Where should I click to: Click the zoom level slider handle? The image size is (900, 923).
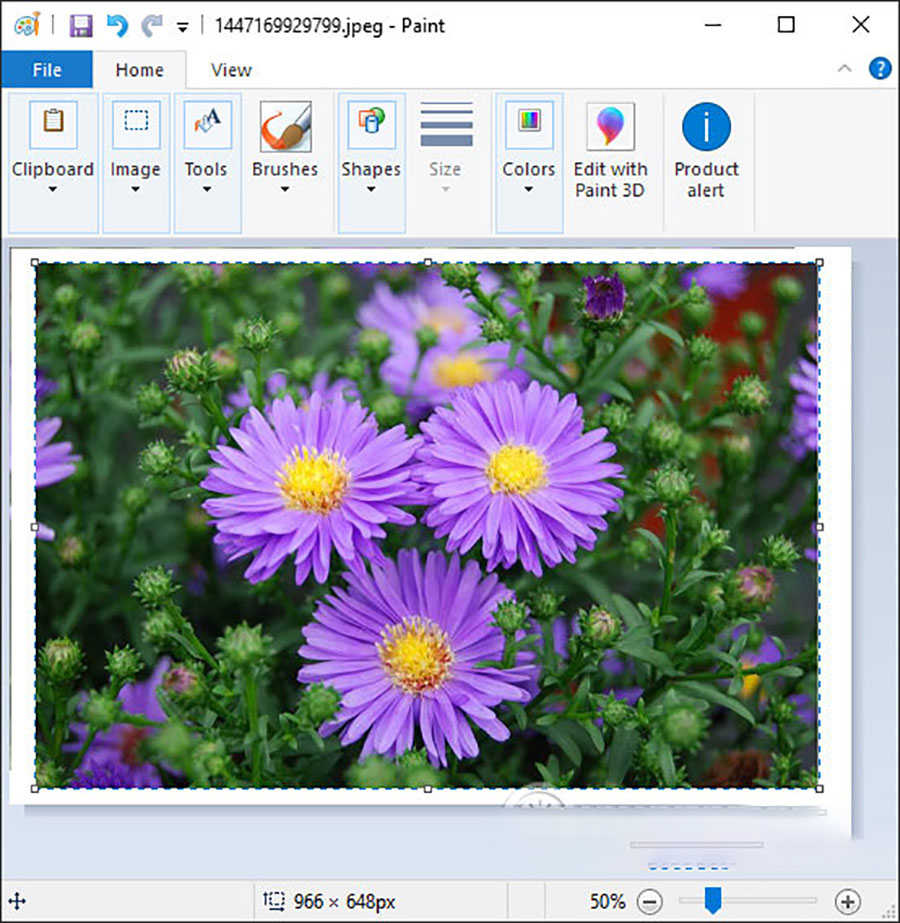(713, 901)
